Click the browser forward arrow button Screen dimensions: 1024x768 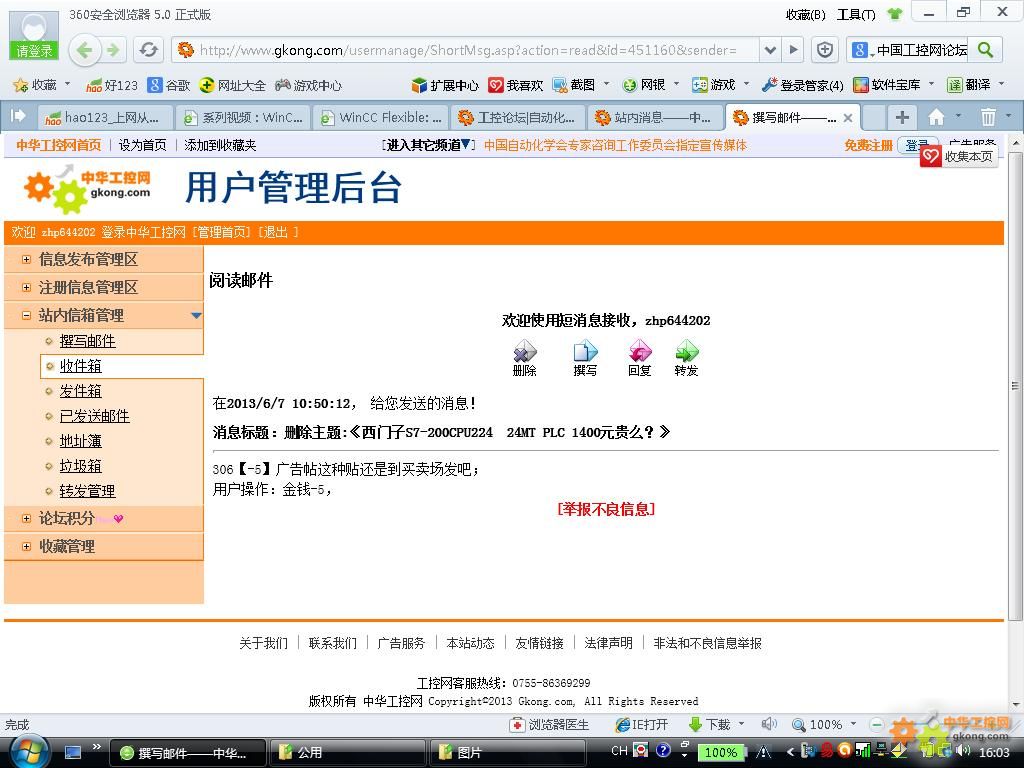(x=114, y=50)
